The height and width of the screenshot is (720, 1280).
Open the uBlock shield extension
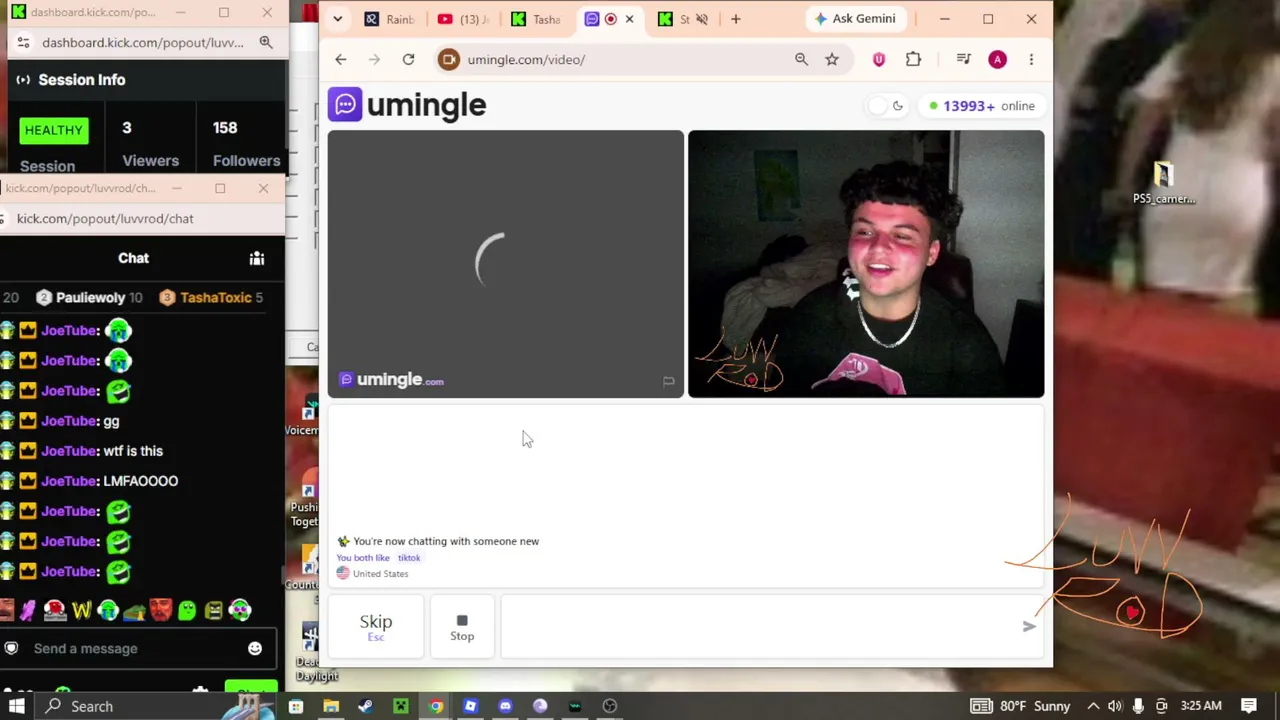pyautogui.click(x=879, y=60)
